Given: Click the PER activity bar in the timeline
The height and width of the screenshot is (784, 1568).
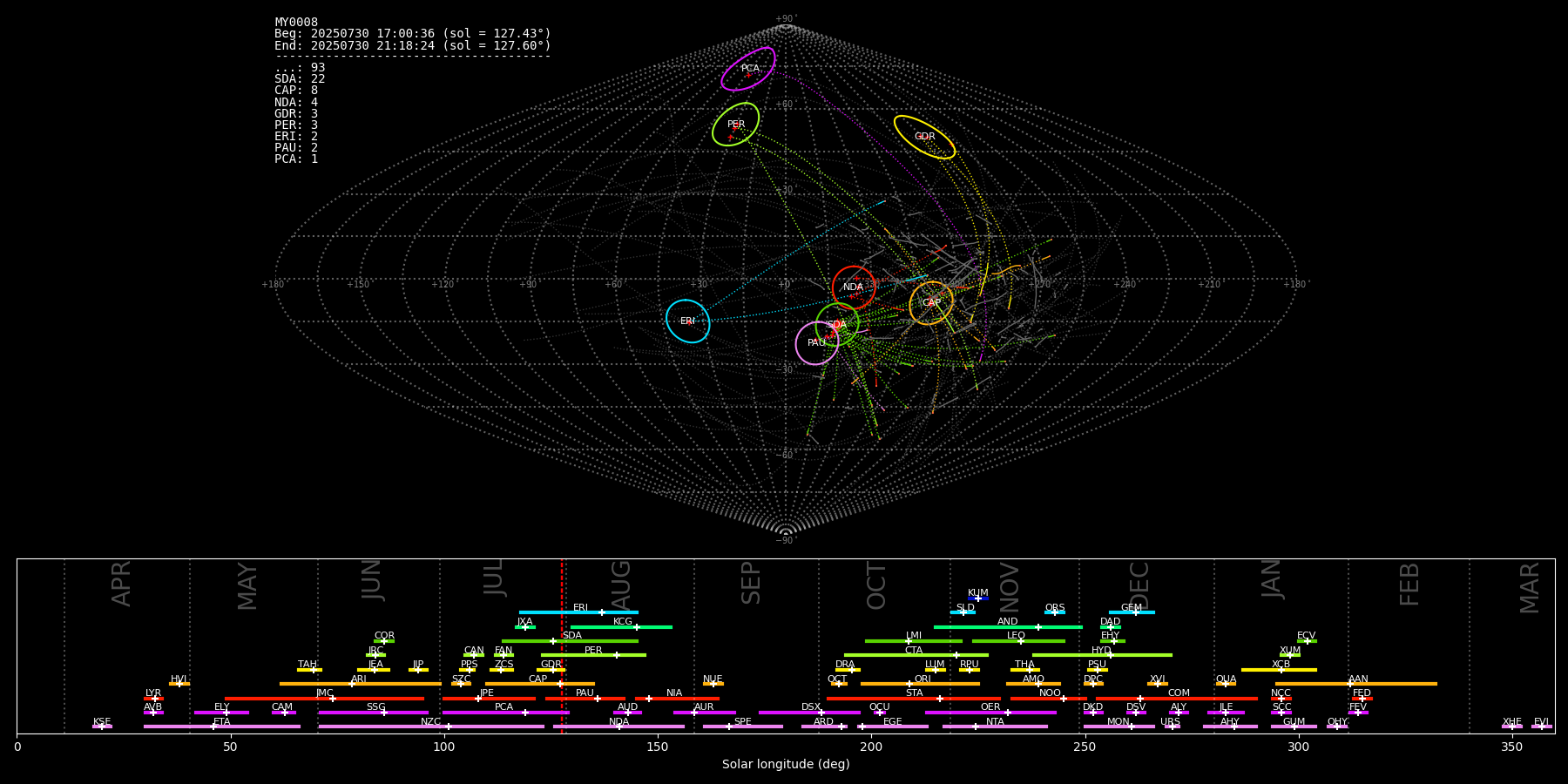Looking at the screenshot, I should coord(593,655).
